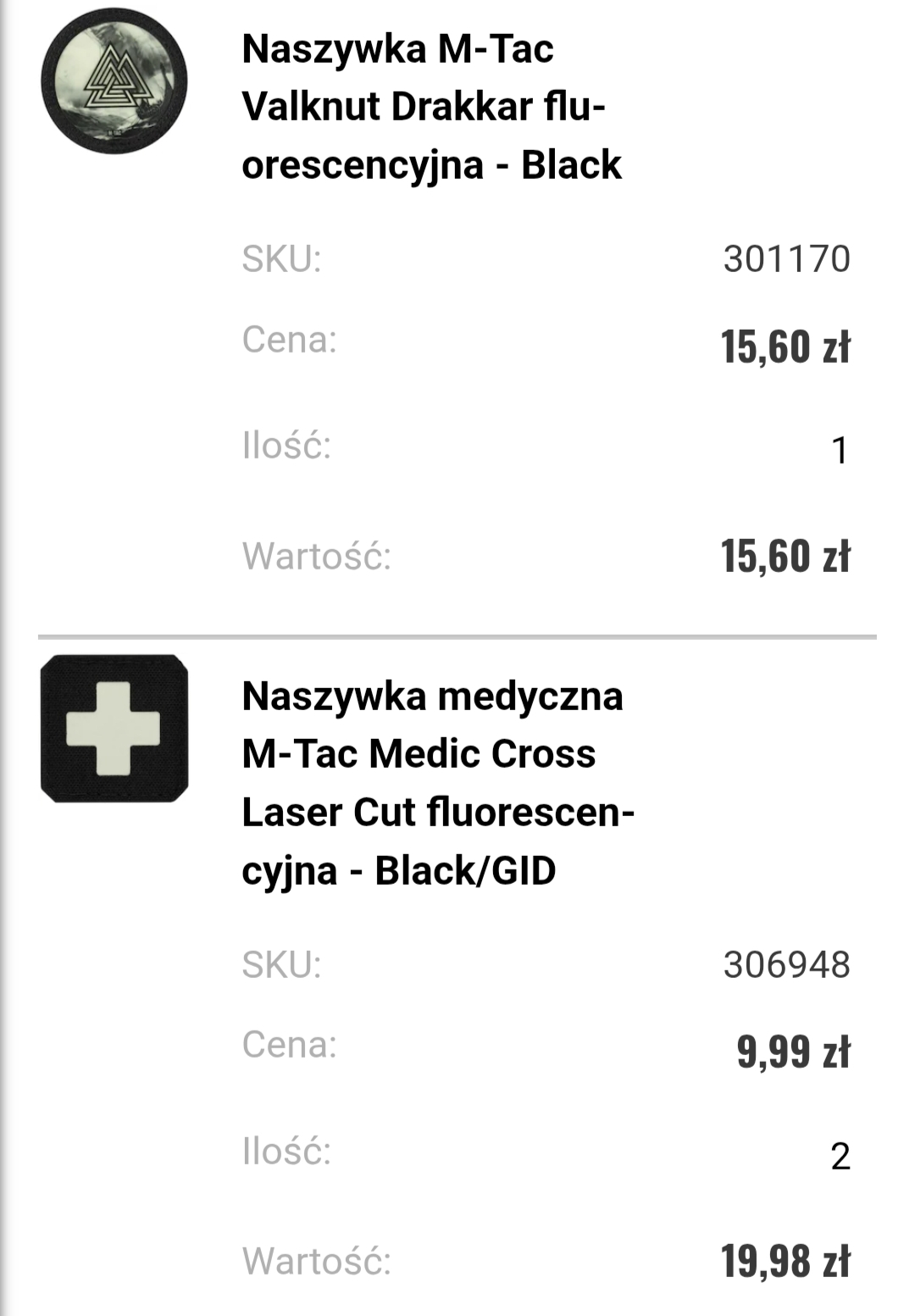Screen dimensions: 915x1316
Task: Click the 15,60 zł unit price
Action: point(785,347)
